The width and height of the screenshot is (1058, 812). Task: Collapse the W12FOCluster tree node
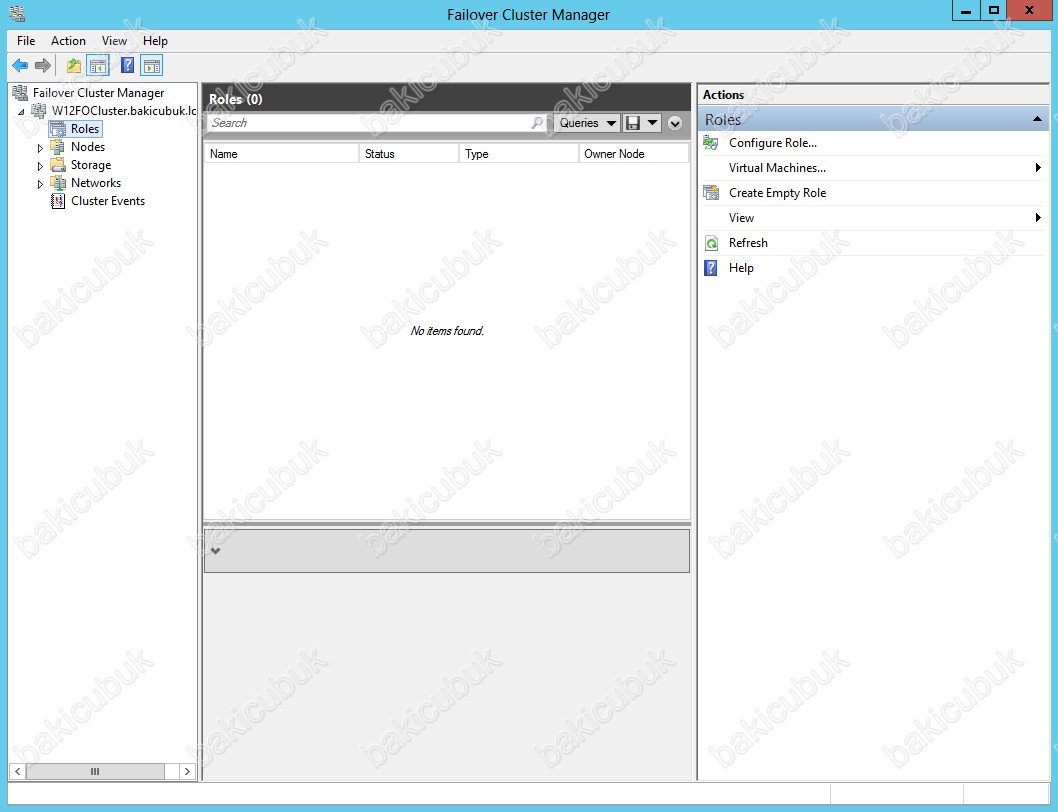tap(21, 112)
